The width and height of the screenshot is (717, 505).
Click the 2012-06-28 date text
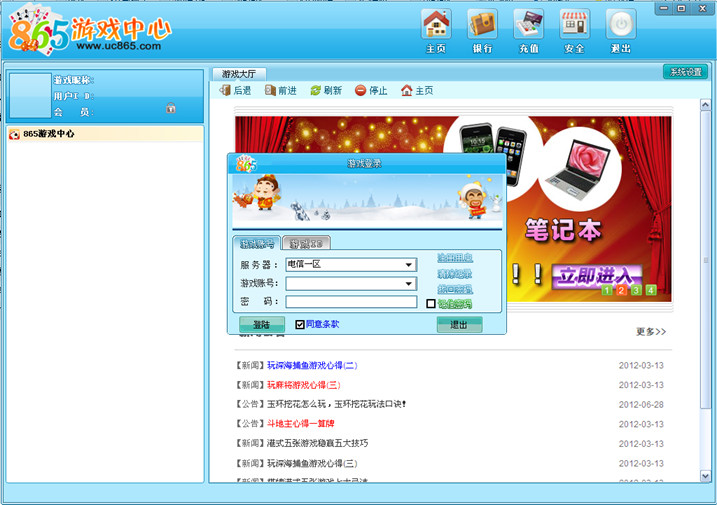(641, 404)
